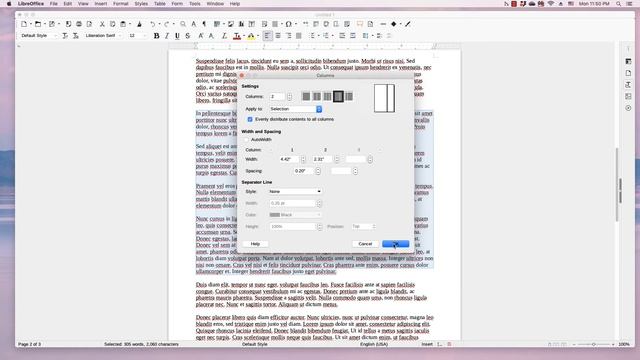Image resolution: width=640 pixels, height=360 pixels.
Task: Open sidebar Navigator compass icon
Action: coord(628,108)
